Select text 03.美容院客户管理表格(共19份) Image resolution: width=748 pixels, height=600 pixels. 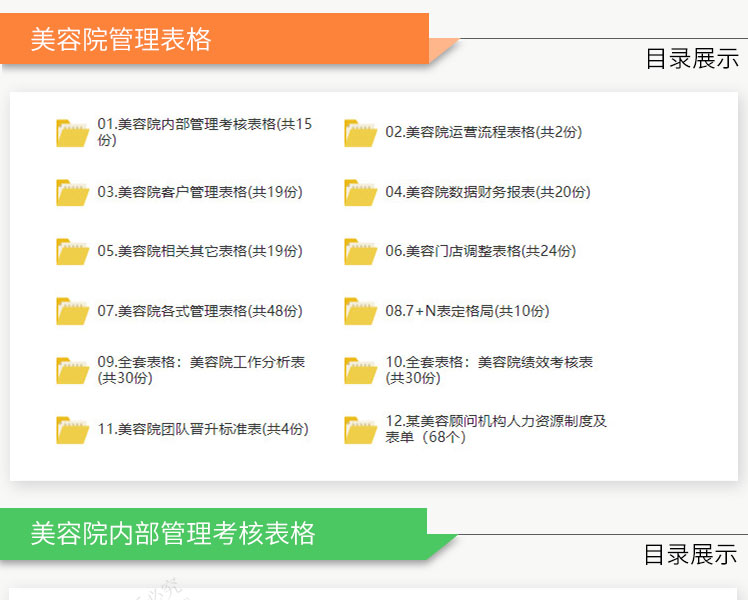tap(200, 192)
